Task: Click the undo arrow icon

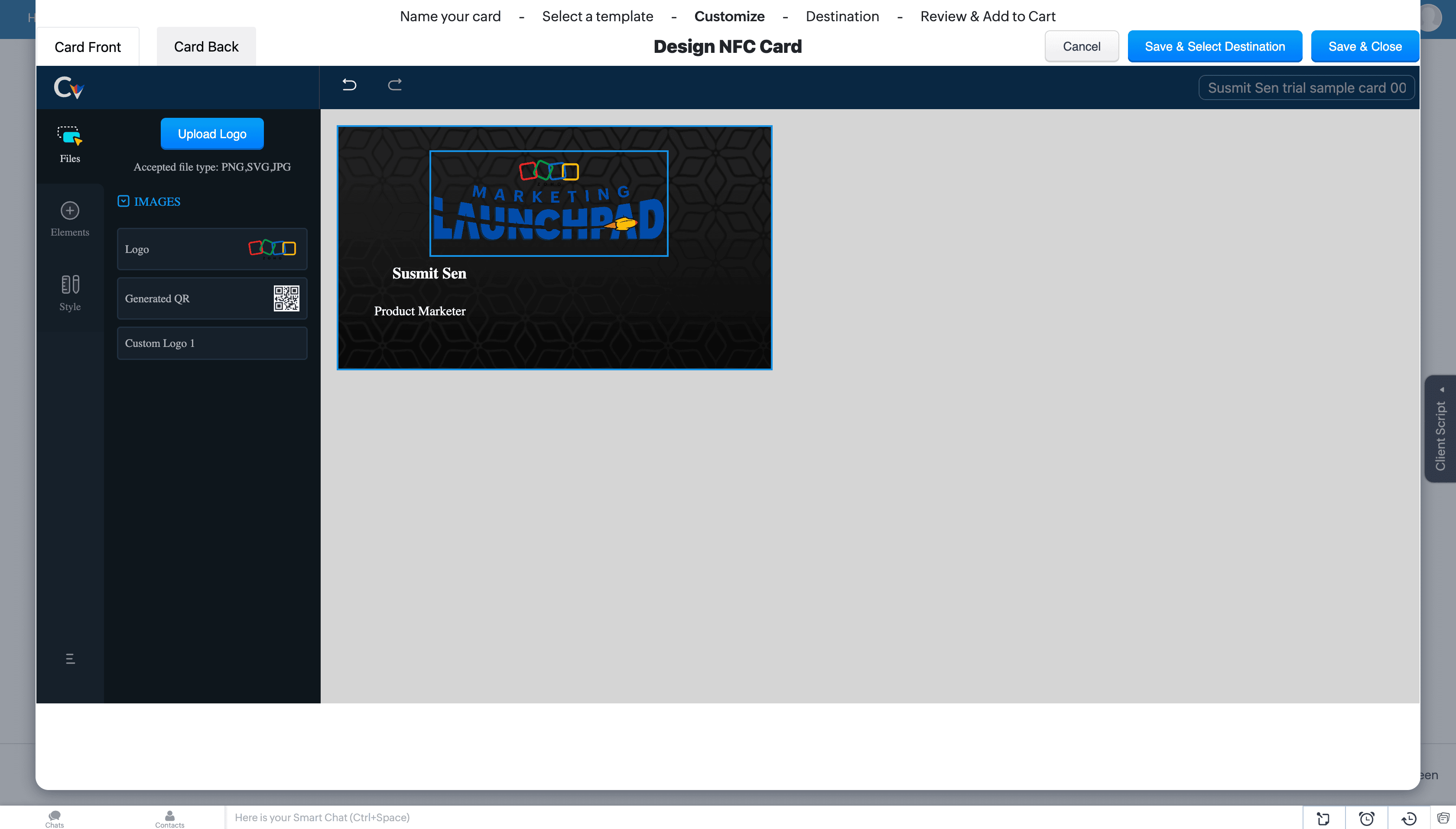Action: [349, 85]
